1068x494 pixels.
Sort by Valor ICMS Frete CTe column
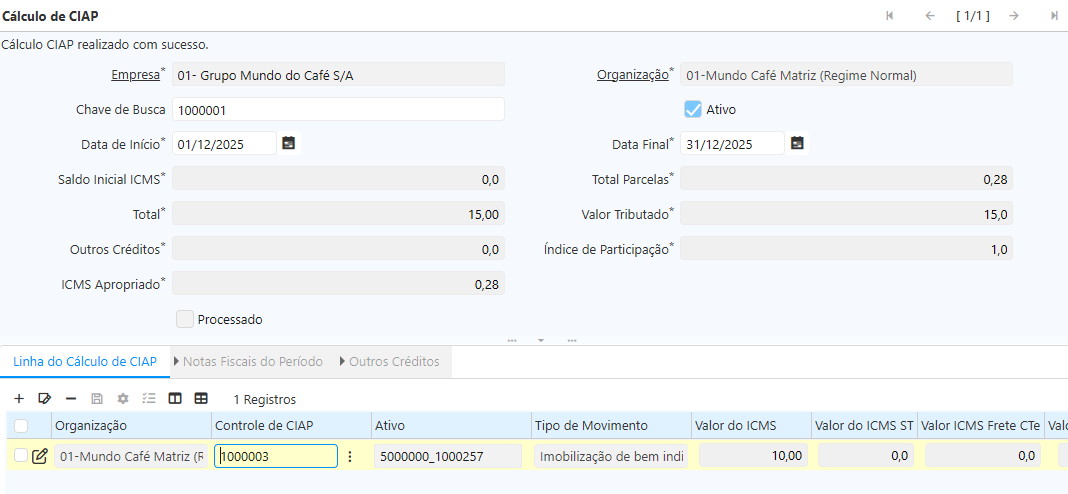click(x=981, y=425)
